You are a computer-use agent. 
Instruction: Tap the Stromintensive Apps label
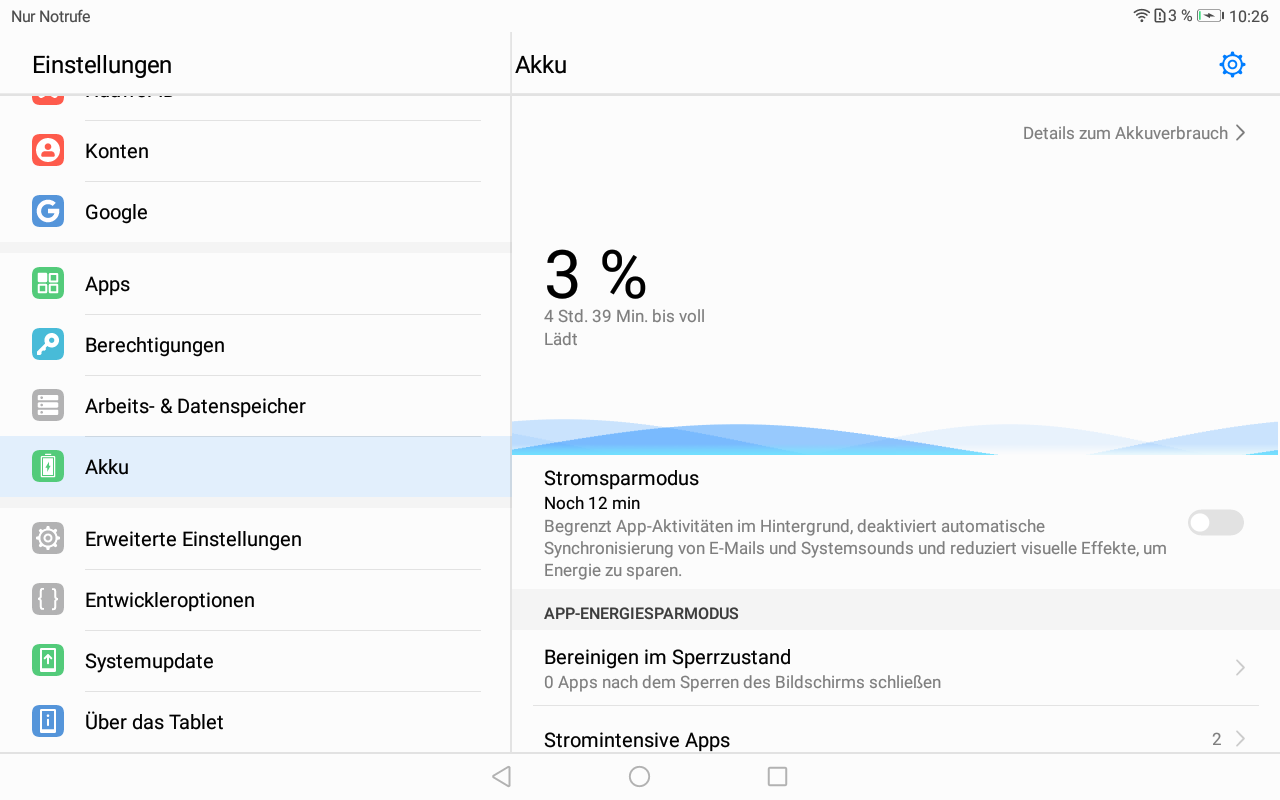[x=637, y=740]
